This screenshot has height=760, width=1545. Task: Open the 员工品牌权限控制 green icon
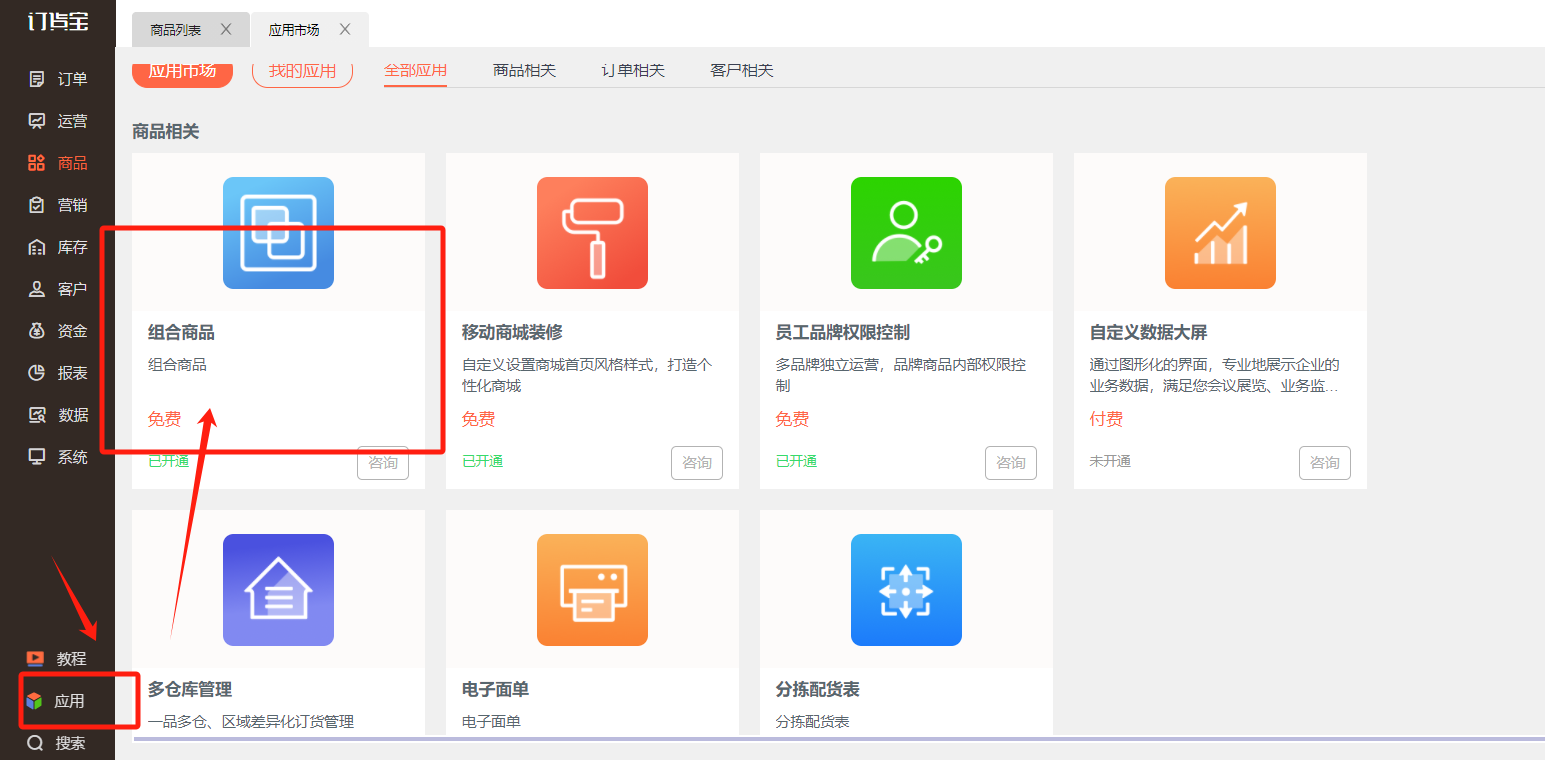(x=906, y=233)
